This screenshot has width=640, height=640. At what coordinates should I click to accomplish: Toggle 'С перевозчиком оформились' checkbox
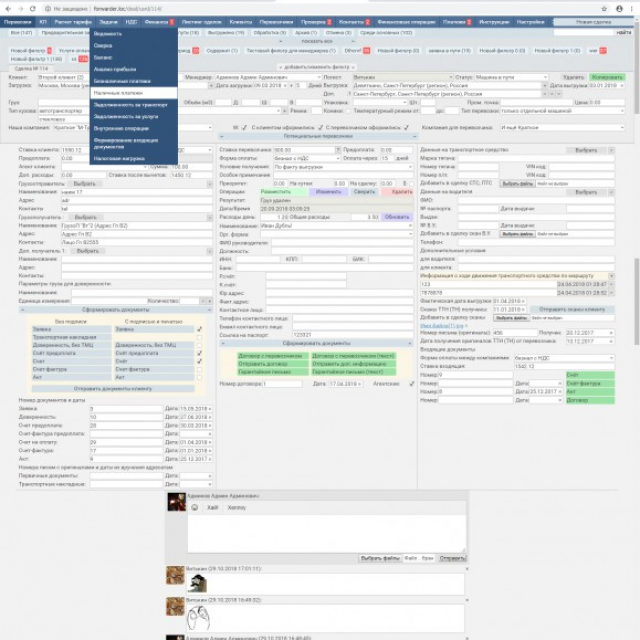[406, 128]
